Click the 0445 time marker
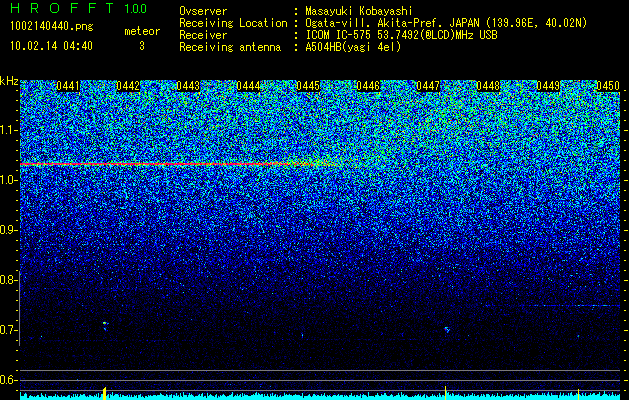Image resolution: width=629 pixels, height=400 pixels. [308, 86]
